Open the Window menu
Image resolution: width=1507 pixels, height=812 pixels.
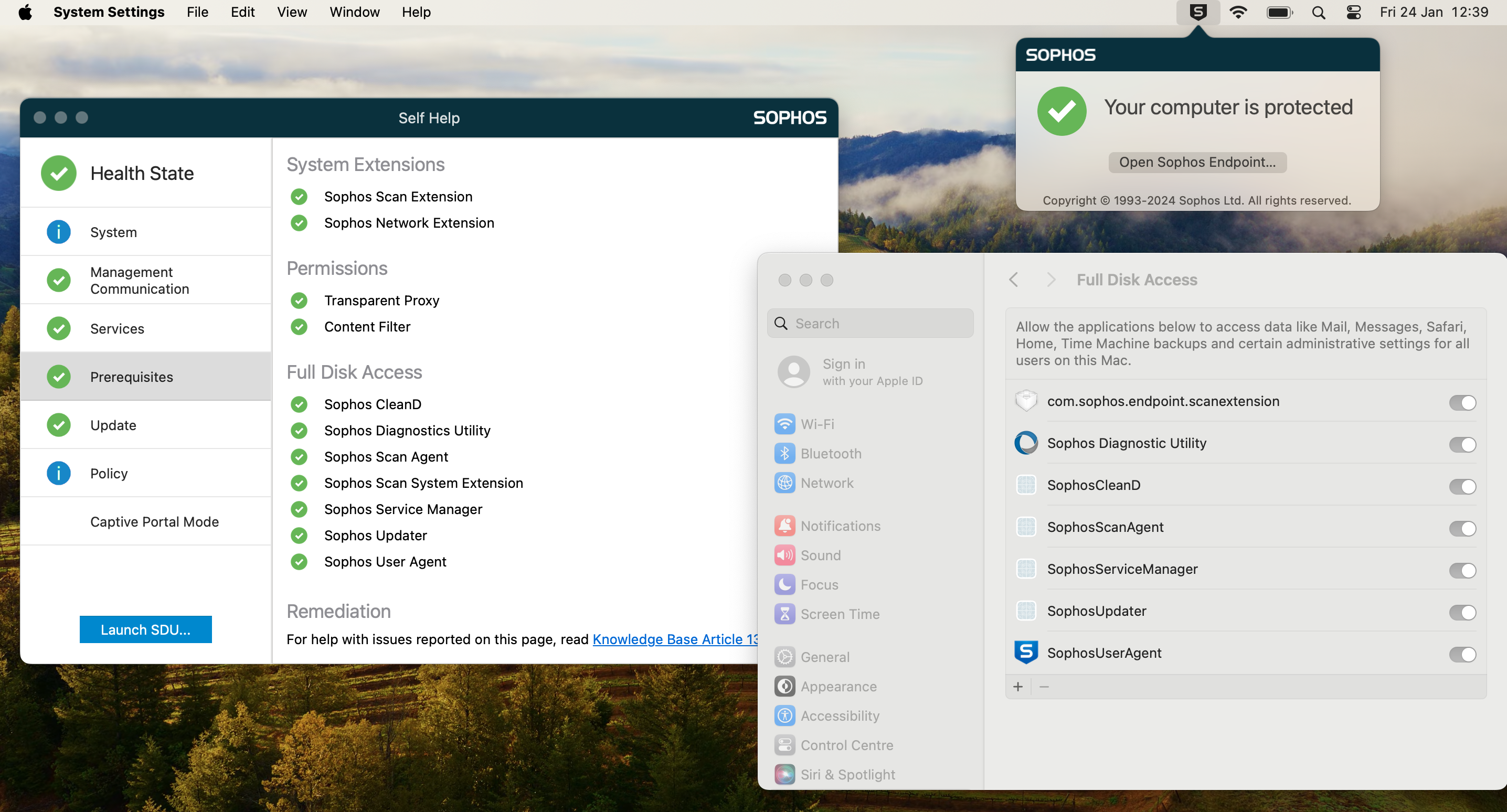(x=354, y=12)
